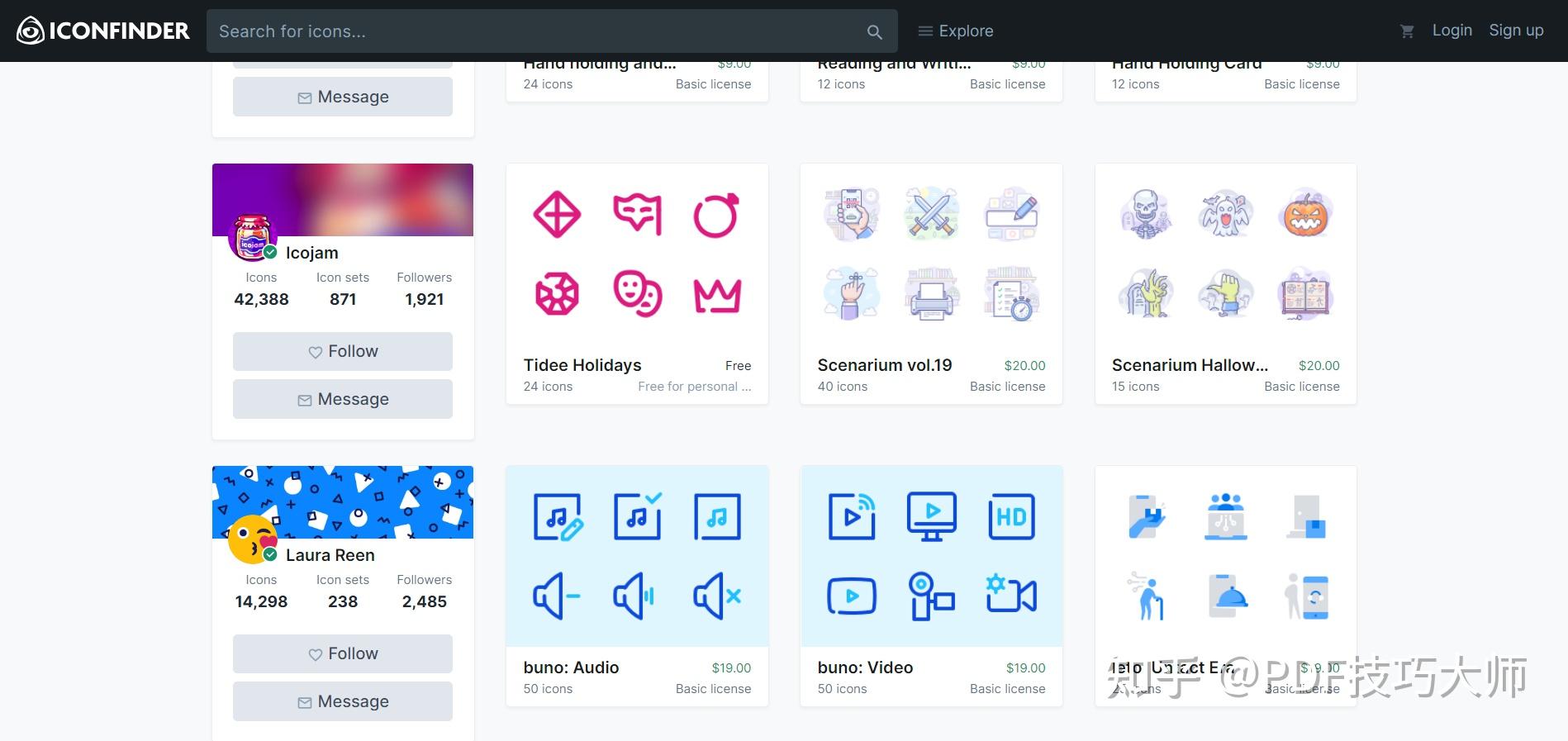Follow Laura Reen

tap(343, 654)
